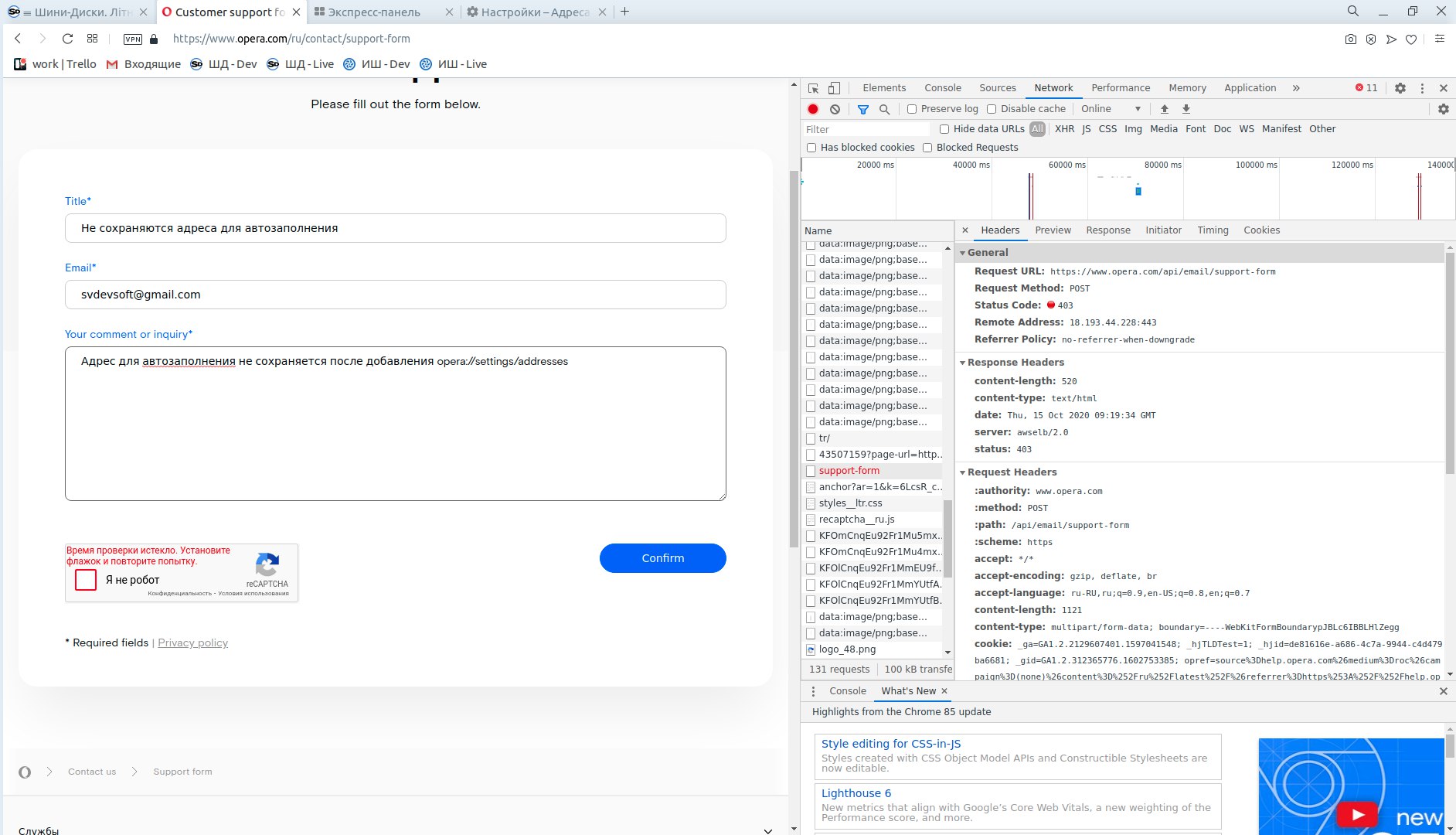
Task: Open the work | Trello bookmark
Action: click(56, 64)
